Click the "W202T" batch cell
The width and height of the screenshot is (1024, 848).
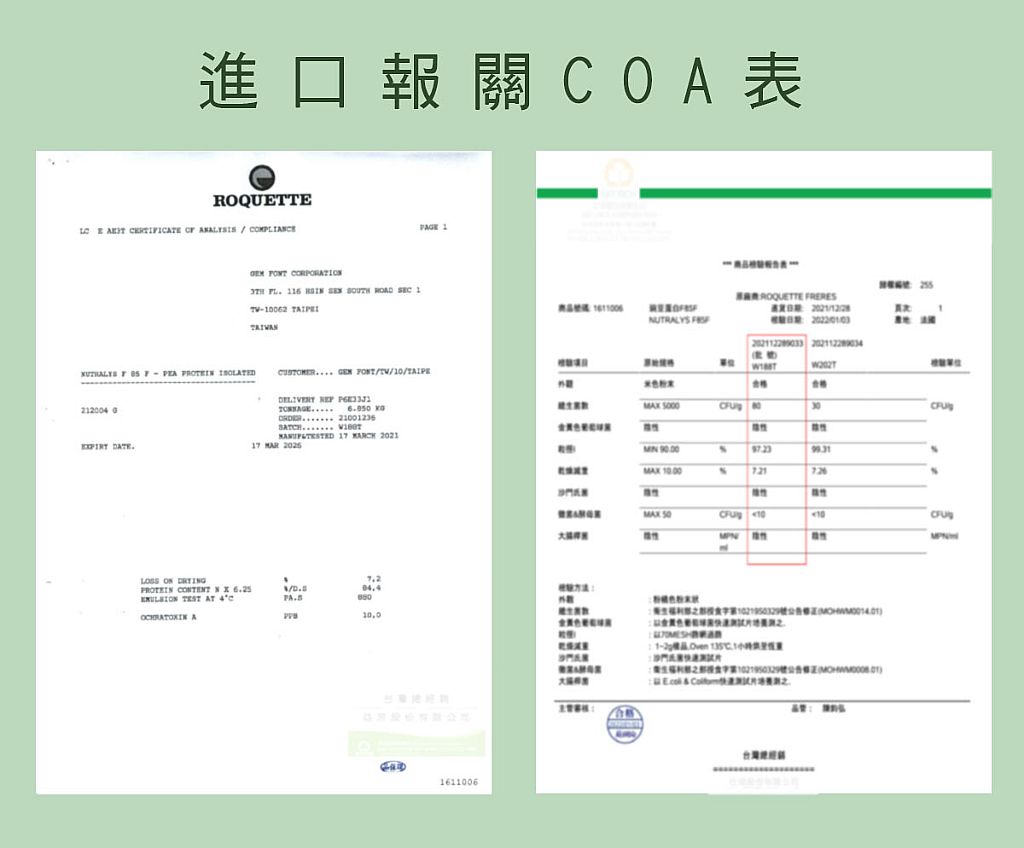coord(824,365)
